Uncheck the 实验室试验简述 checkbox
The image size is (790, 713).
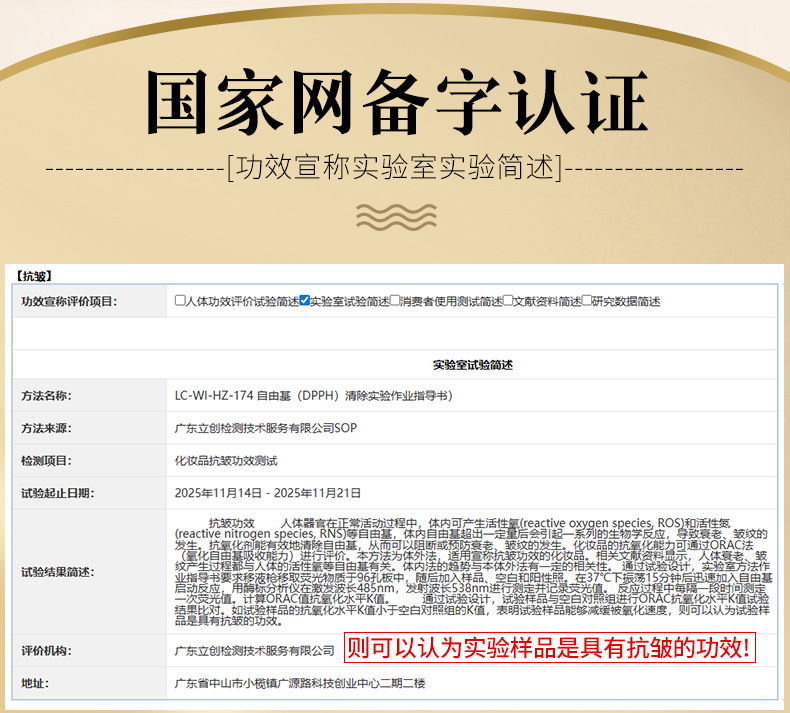pyautogui.click(x=304, y=300)
